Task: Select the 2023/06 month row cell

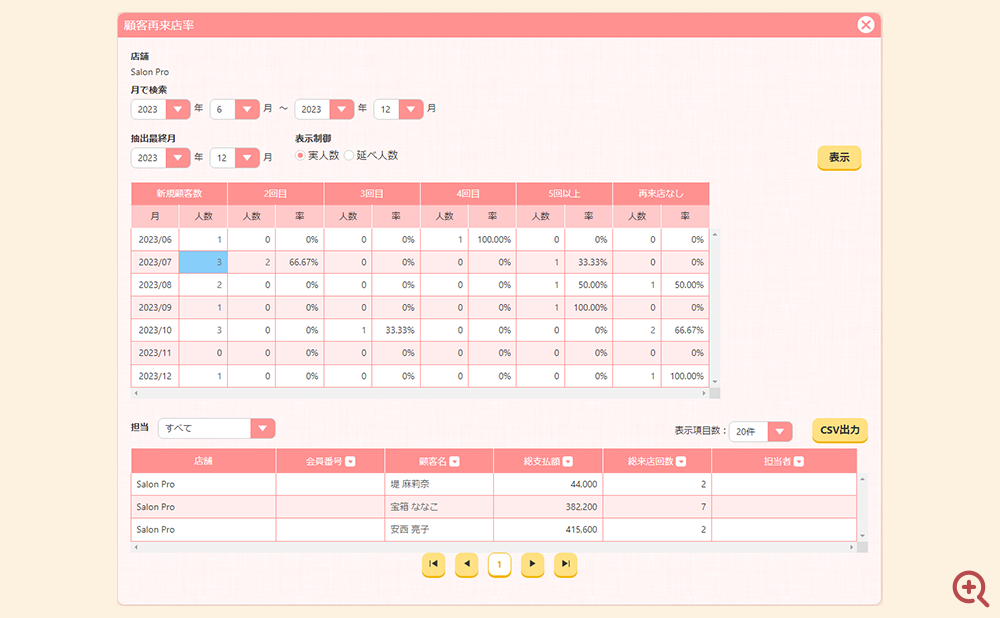Action: coord(155,240)
